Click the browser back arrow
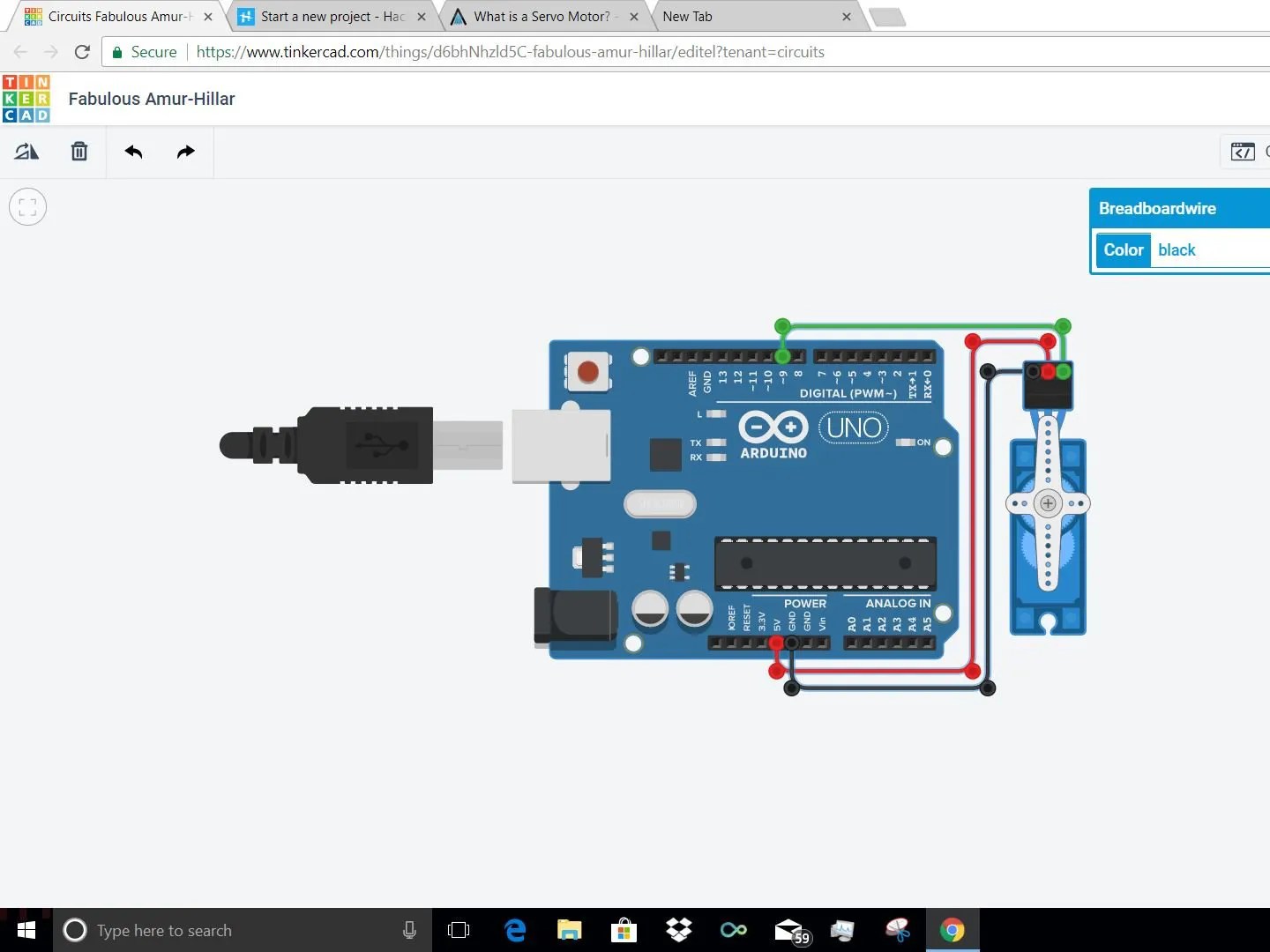This screenshot has width=1270, height=952. [19, 52]
